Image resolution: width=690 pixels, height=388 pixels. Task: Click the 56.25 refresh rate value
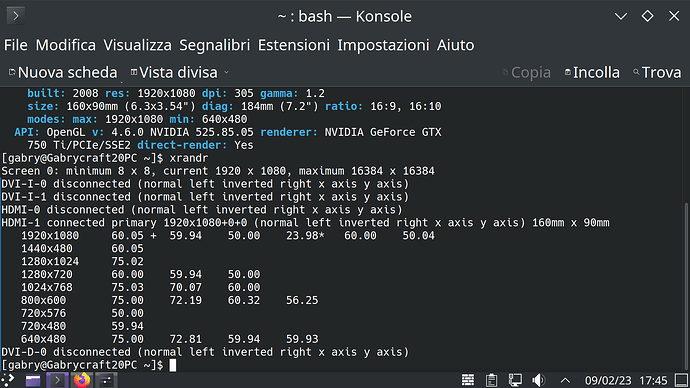tap(302, 300)
